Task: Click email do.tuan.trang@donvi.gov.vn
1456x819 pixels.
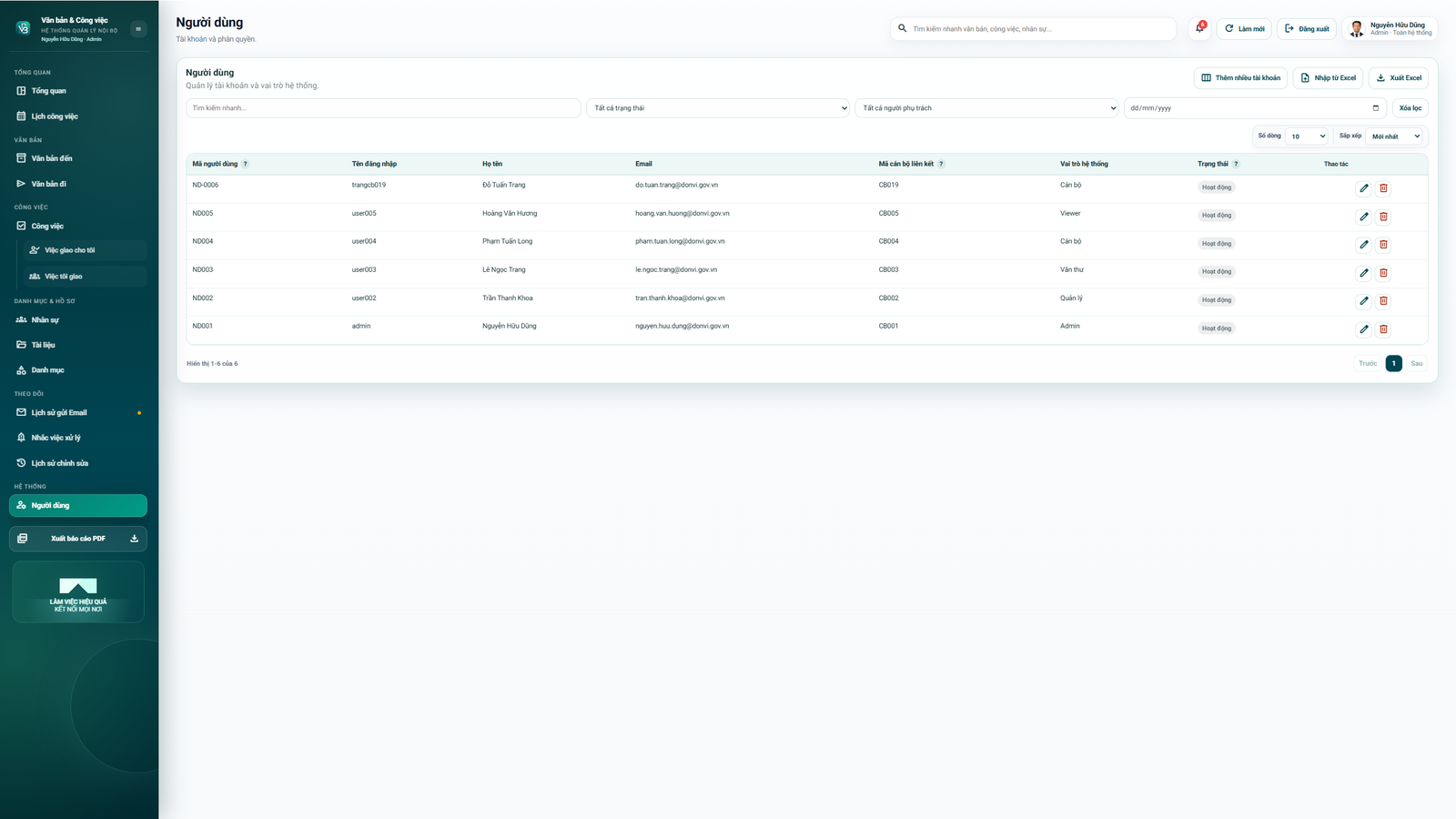Action: 676,185
